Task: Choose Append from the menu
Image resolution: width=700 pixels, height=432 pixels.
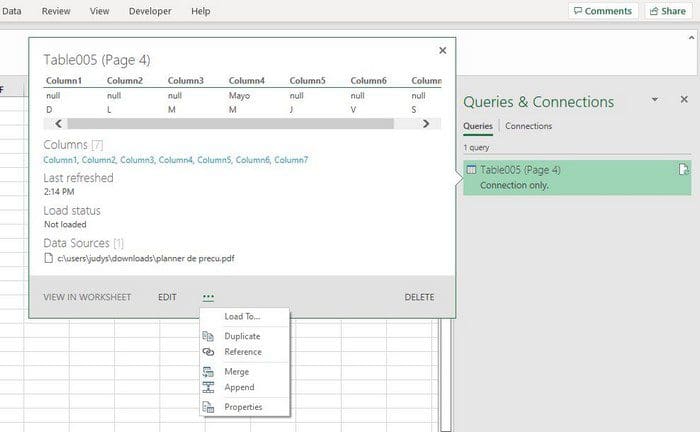Action: (245, 387)
